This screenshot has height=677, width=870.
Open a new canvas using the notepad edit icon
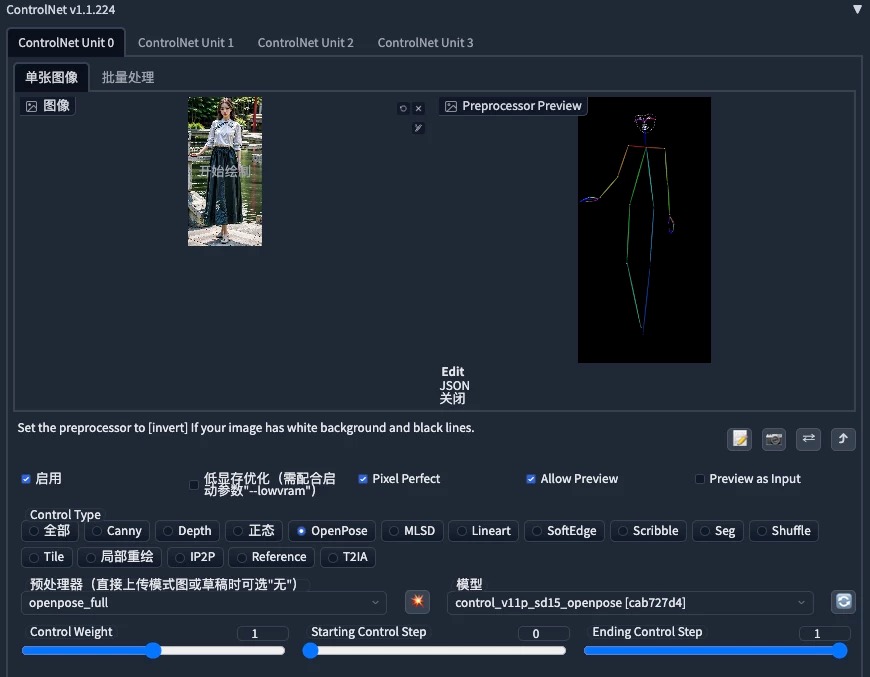(739, 439)
